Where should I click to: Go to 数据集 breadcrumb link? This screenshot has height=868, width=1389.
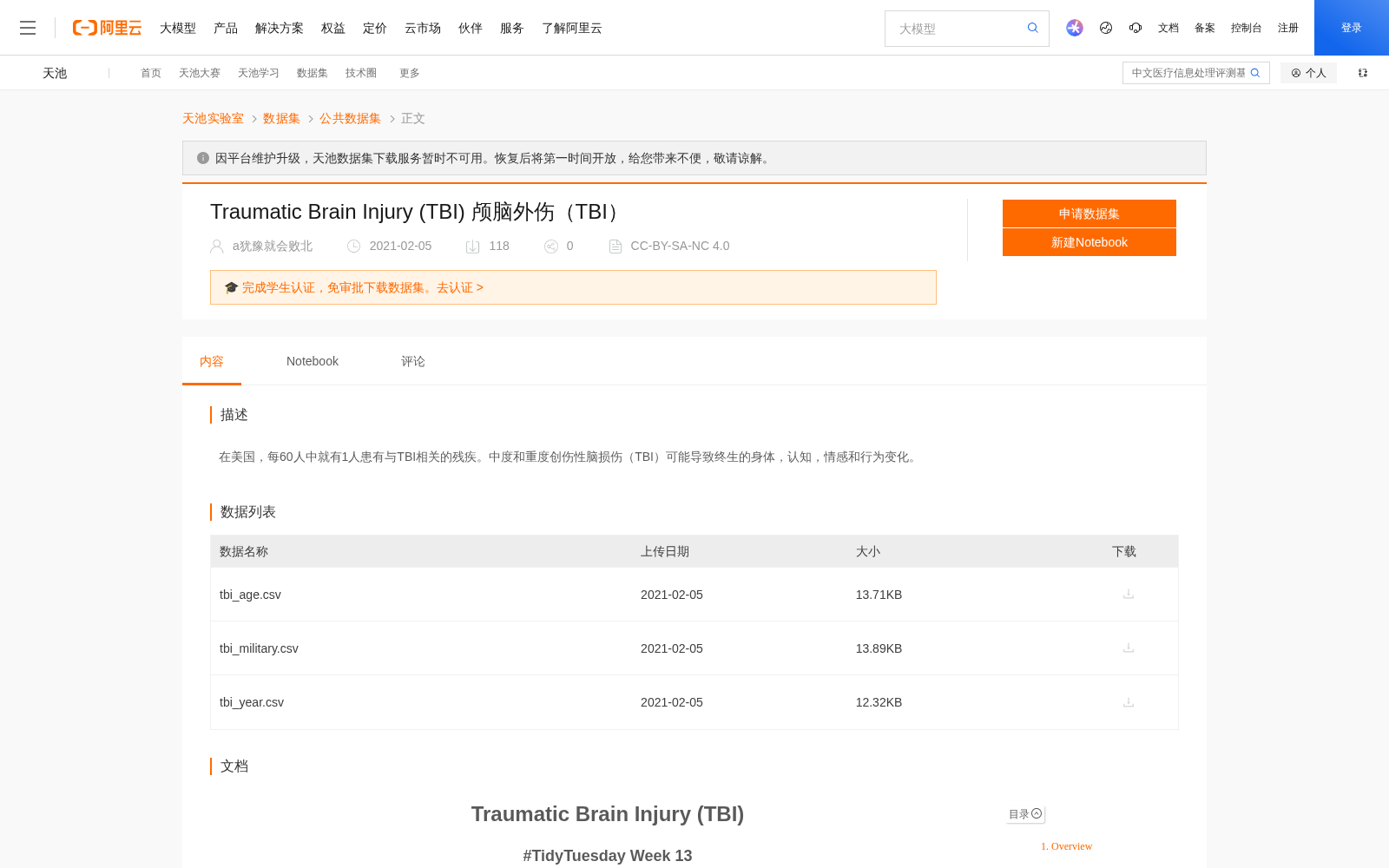[x=281, y=118]
